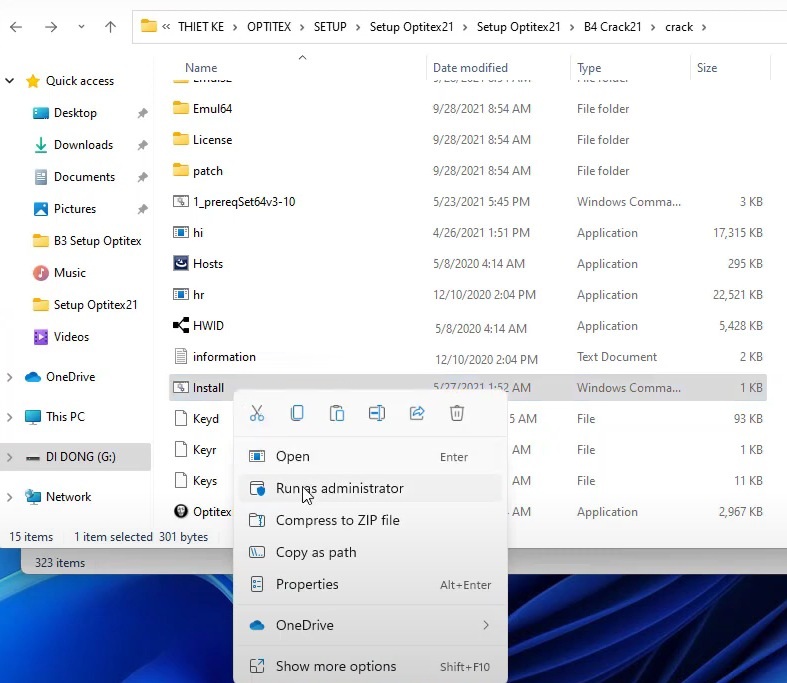
Task: Click the Share icon in context menu
Action: tap(417, 413)
